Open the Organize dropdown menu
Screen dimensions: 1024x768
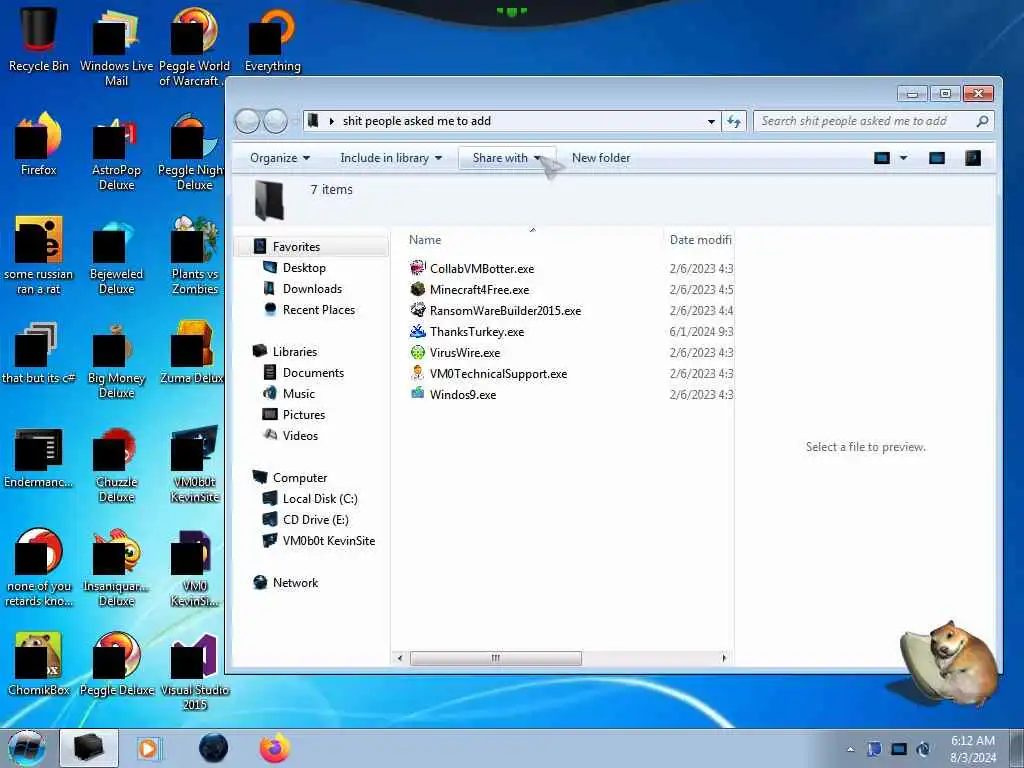pyautogui.click(x=280, y=157)
